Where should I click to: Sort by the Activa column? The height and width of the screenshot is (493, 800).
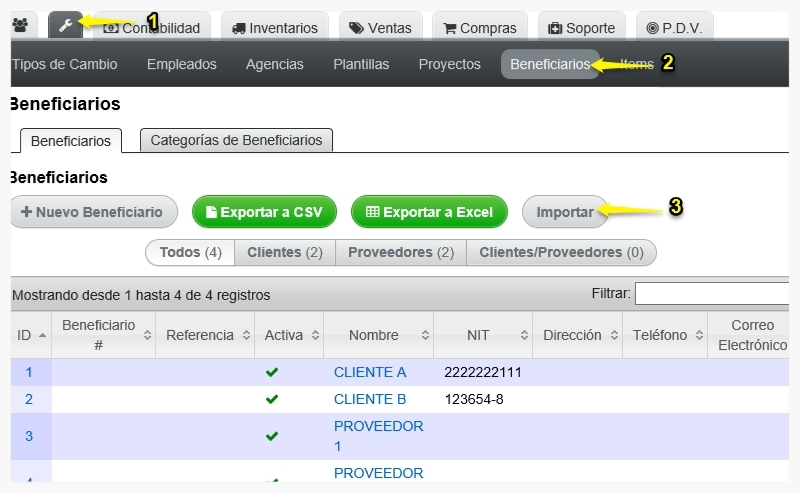click(289, 335)
